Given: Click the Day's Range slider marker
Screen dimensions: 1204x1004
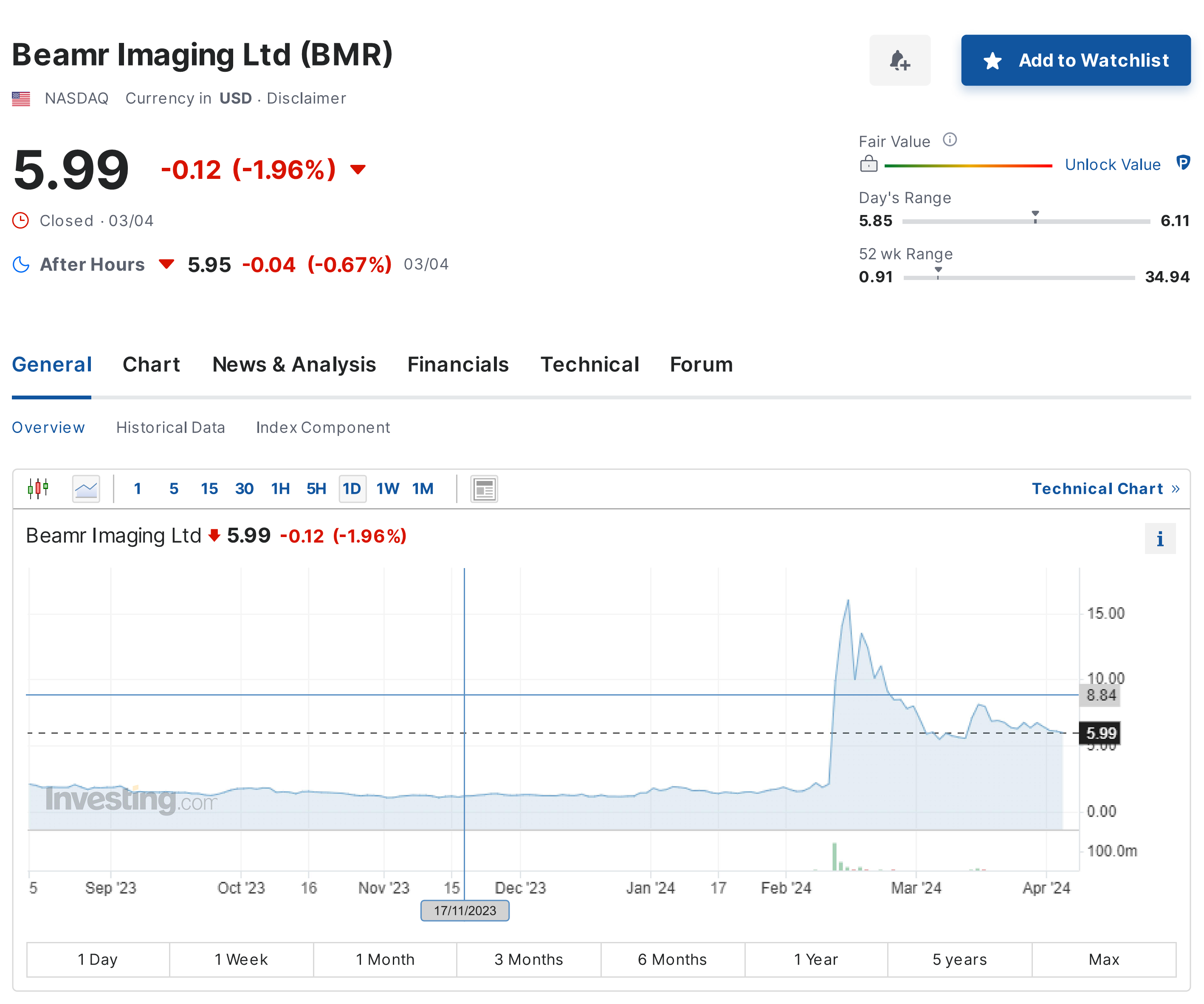Looking at the screenshot, I should coord(1035,216).
